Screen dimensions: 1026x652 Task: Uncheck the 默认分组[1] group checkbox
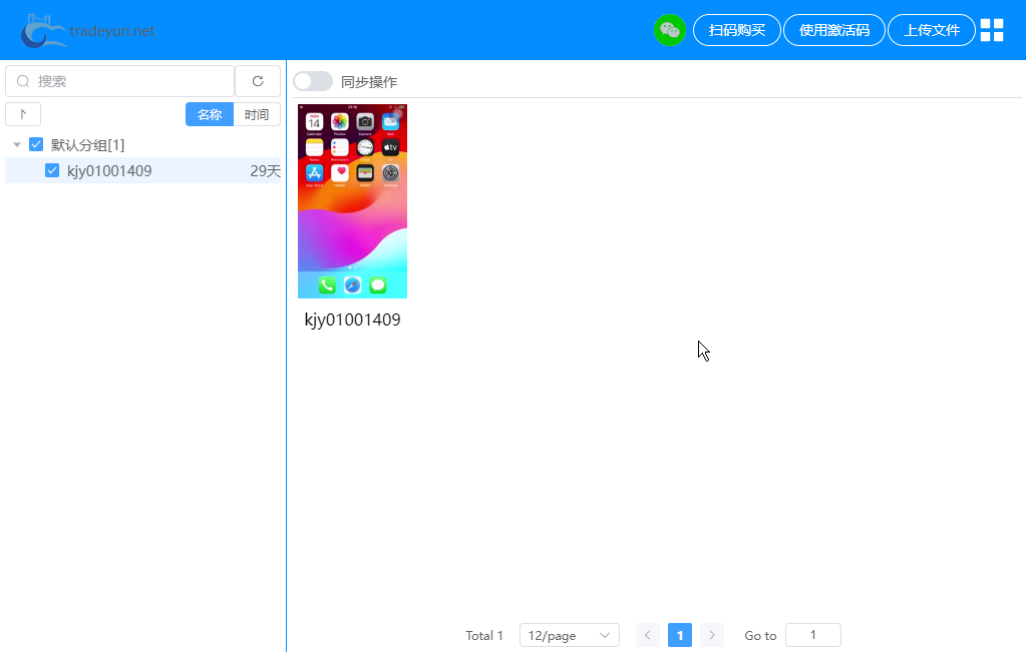tap(36, 145)
